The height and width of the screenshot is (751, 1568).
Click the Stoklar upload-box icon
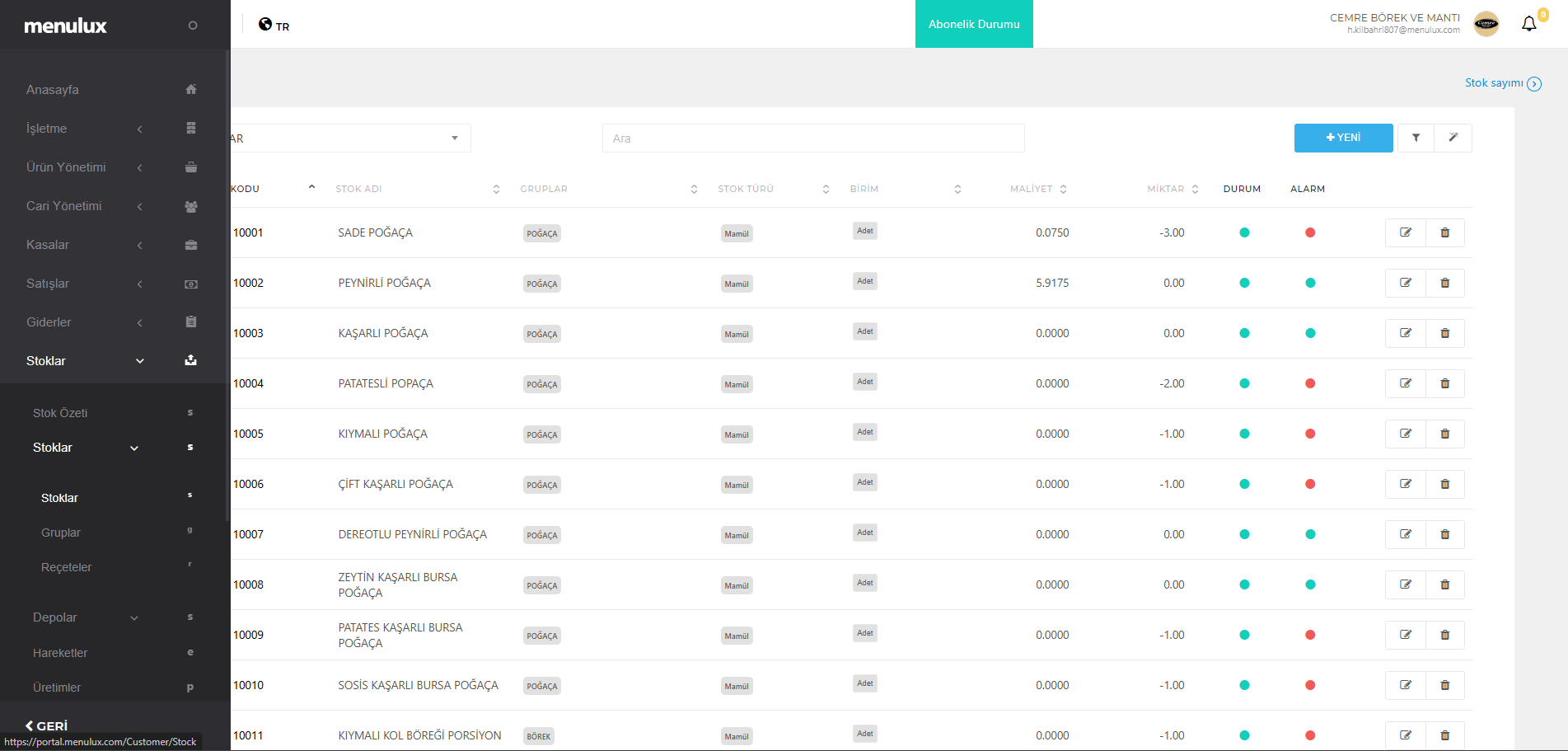pyautogui.click(x=191, y=360)
